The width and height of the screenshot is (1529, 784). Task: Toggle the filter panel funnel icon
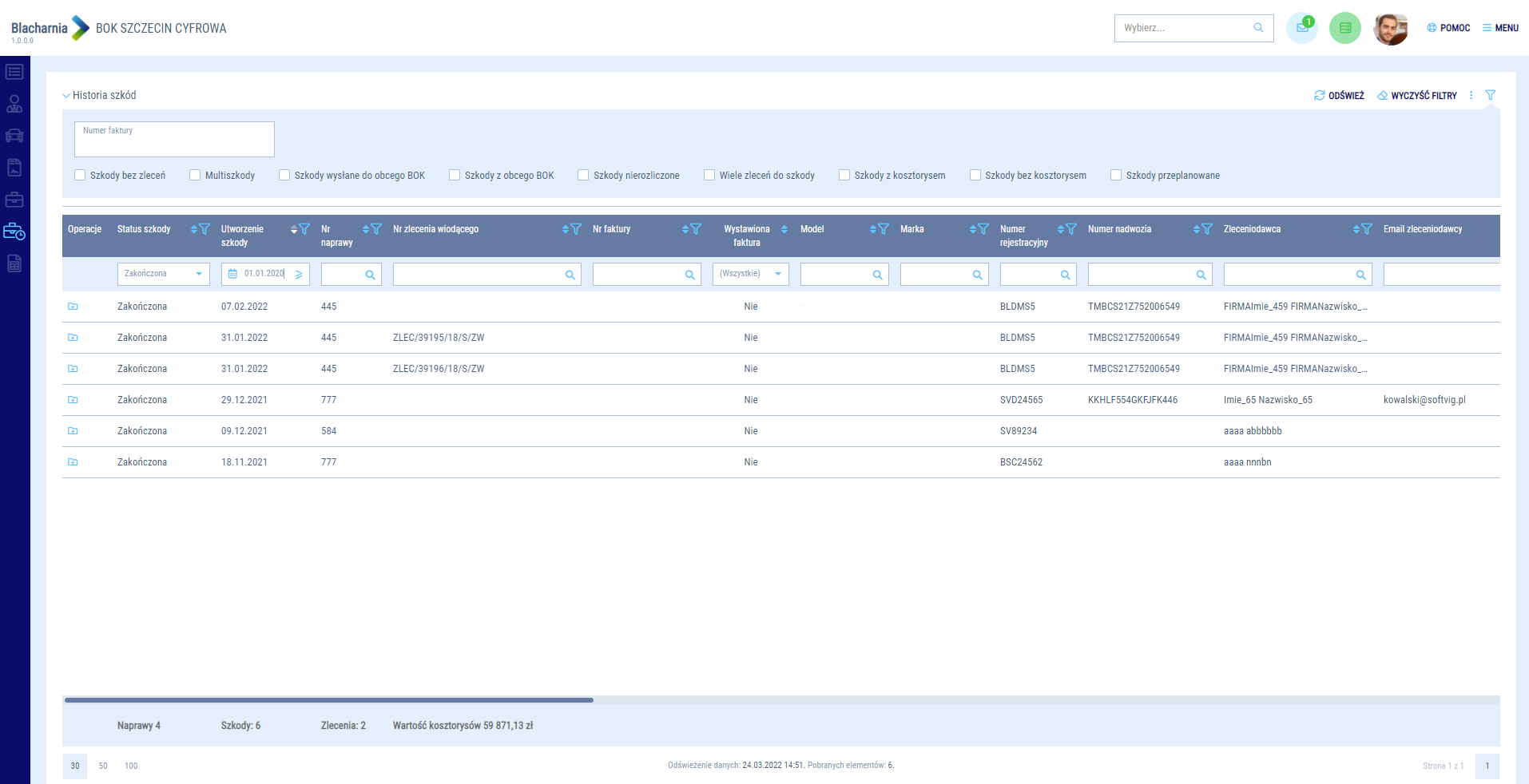tap(1490, 95)
